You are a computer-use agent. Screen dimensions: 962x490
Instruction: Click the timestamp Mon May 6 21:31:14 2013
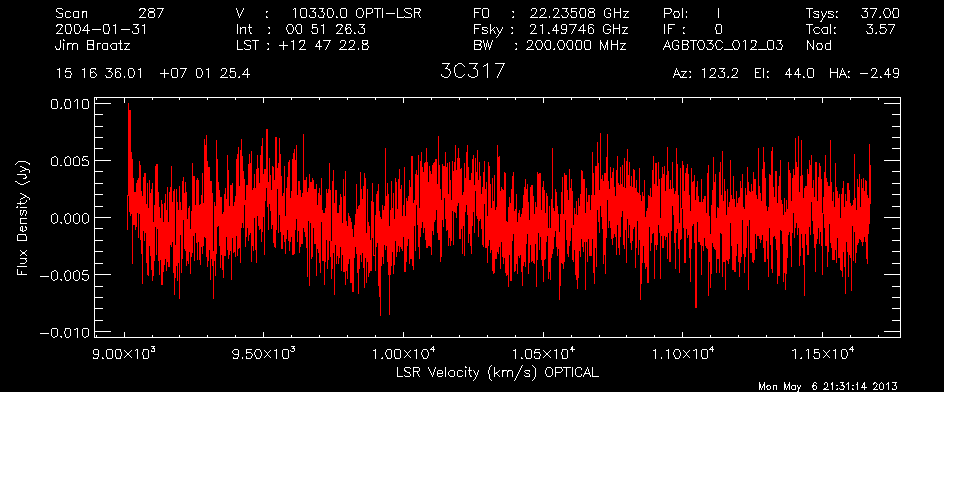point(828,386)
